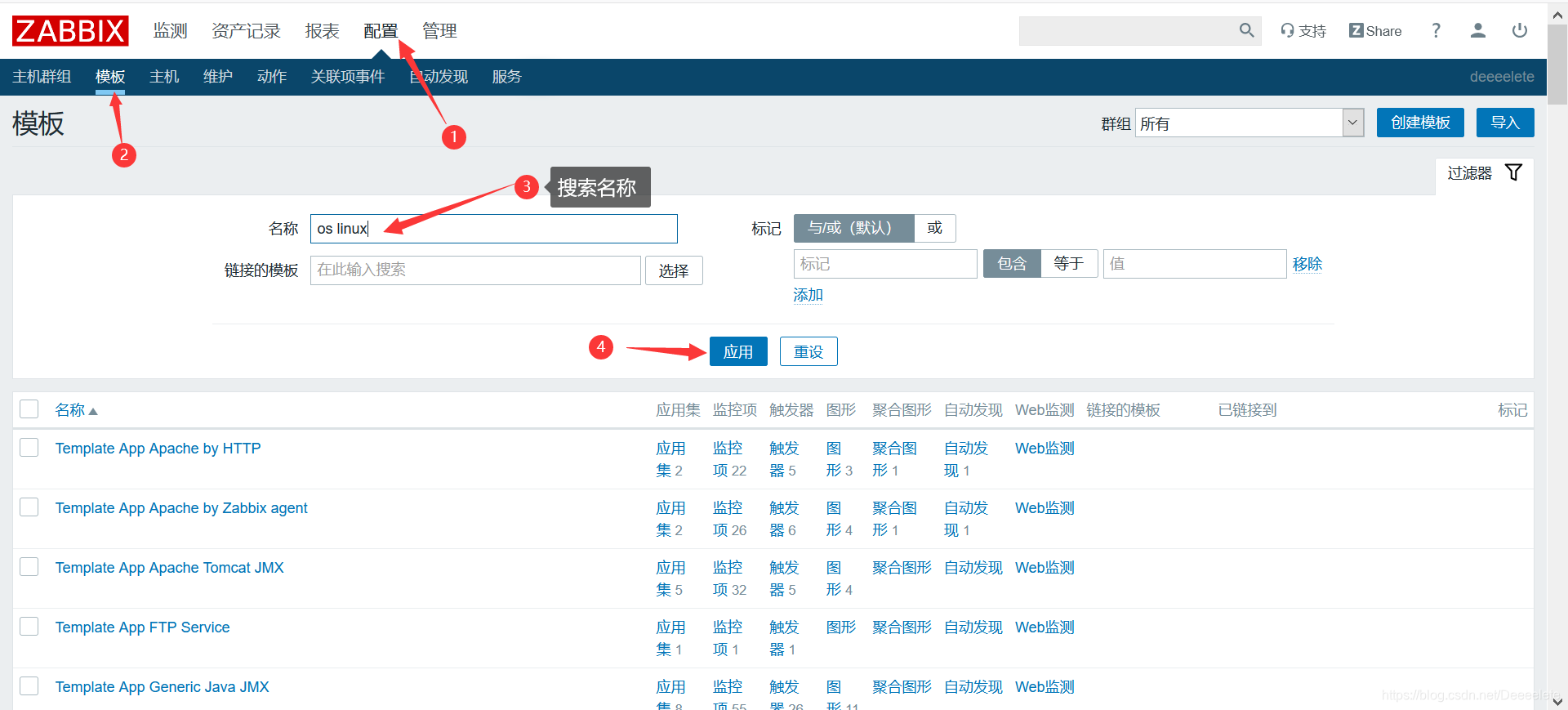Check Template App Apache Tomcat JMX row
The height and width of the screenshot is (710, 1568).
pos(29,567)
